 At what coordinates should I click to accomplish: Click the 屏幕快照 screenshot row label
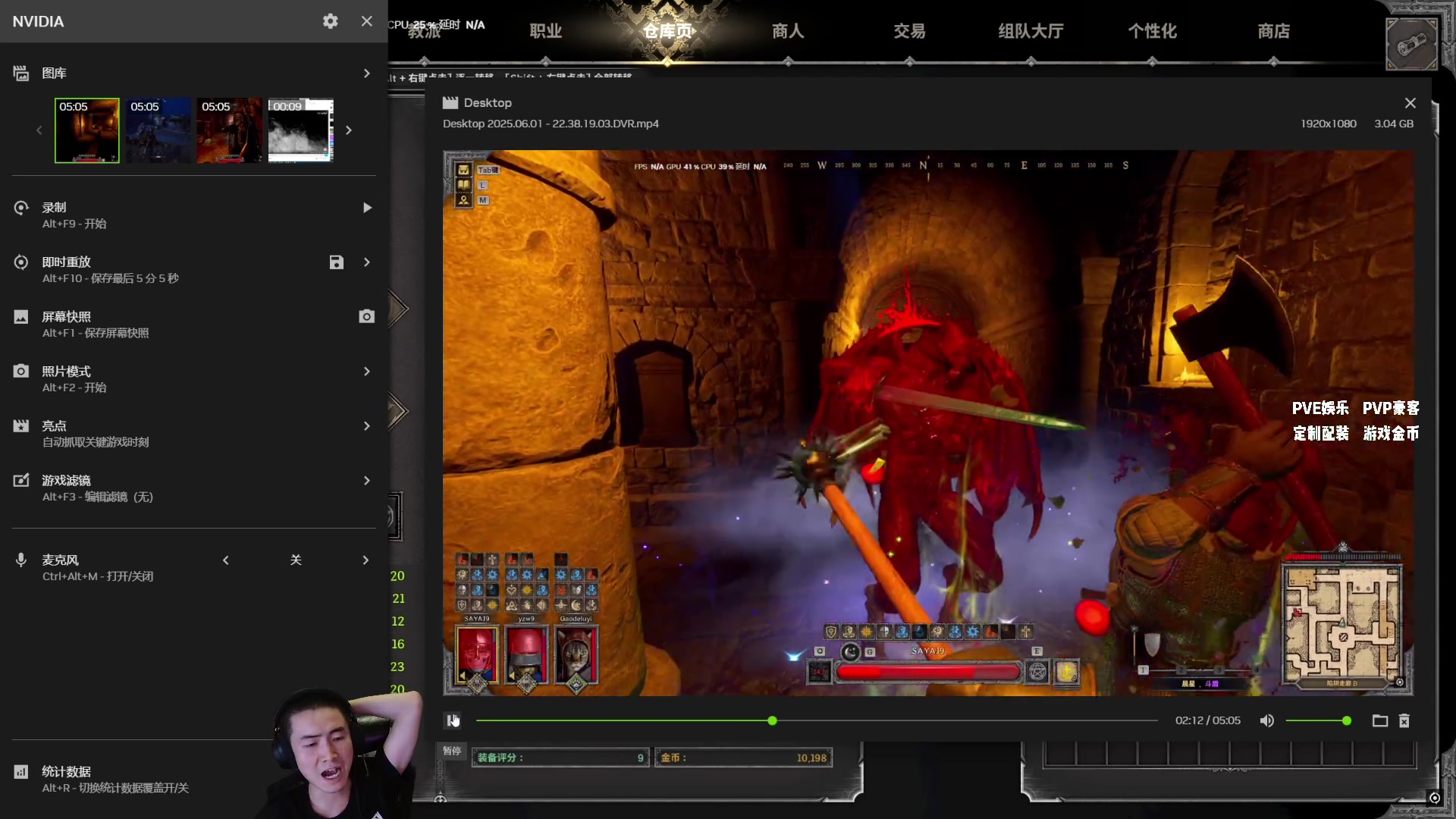pos(66,316)
